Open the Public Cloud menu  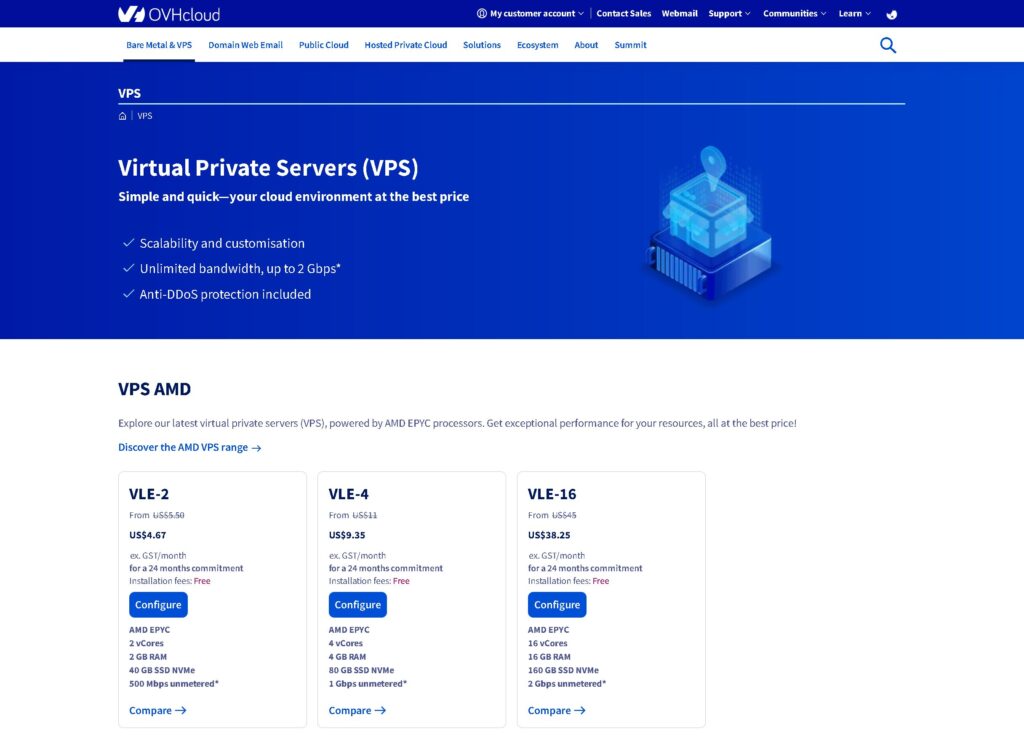pos(324,45)
